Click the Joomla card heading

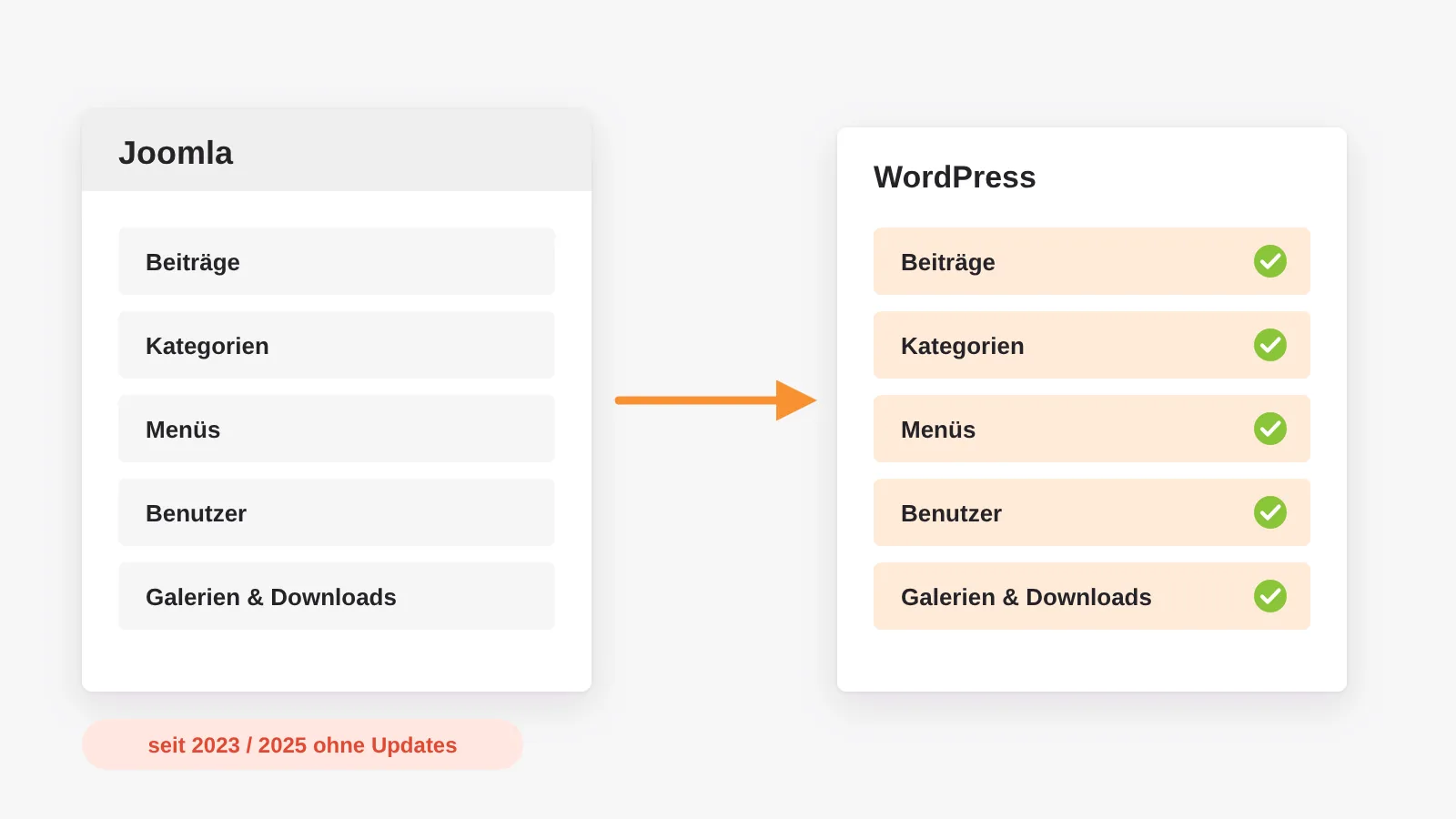(176, 153)
